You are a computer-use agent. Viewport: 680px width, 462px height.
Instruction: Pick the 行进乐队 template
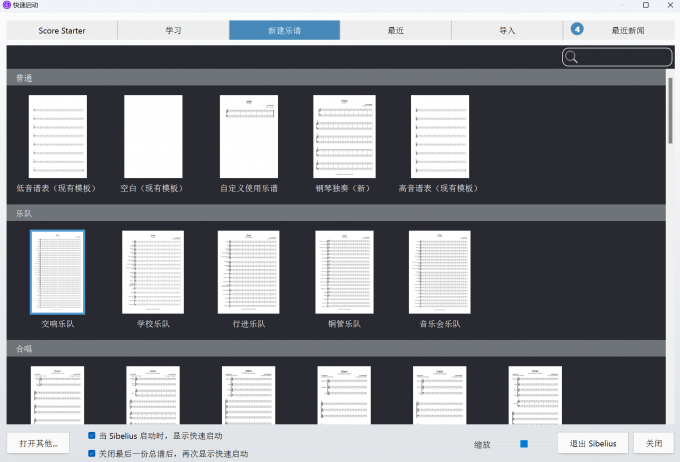point(249,272)
